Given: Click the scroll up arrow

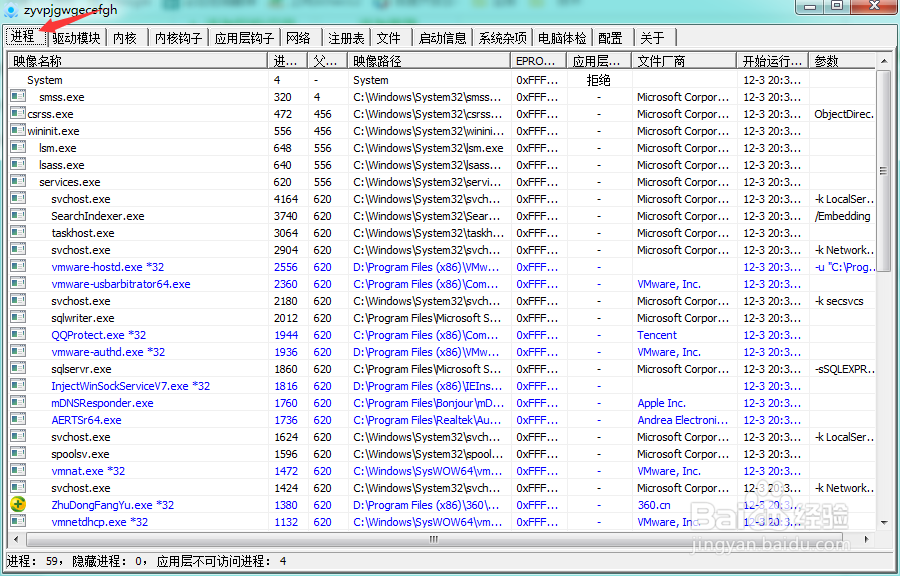Looking at the screenshot, I should tap(884, 60).
